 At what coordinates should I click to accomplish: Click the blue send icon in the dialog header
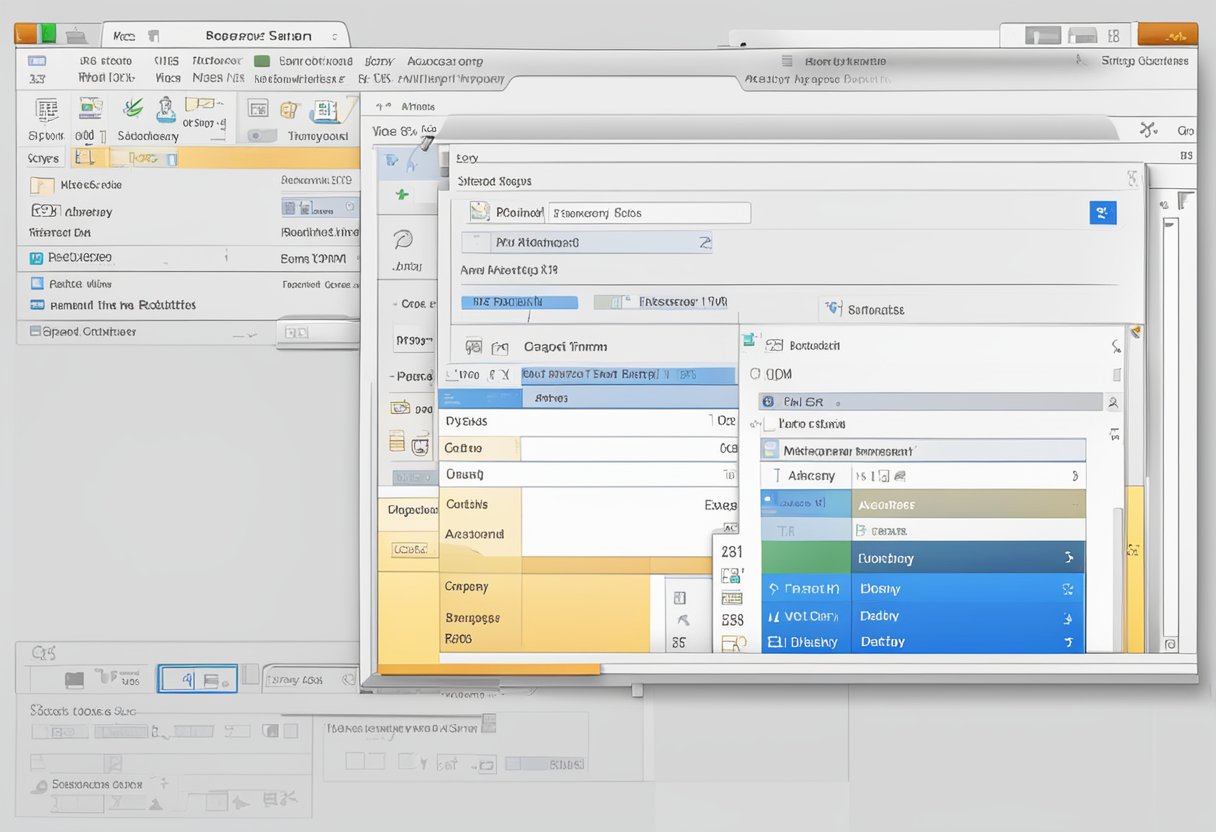(1103, 212)
